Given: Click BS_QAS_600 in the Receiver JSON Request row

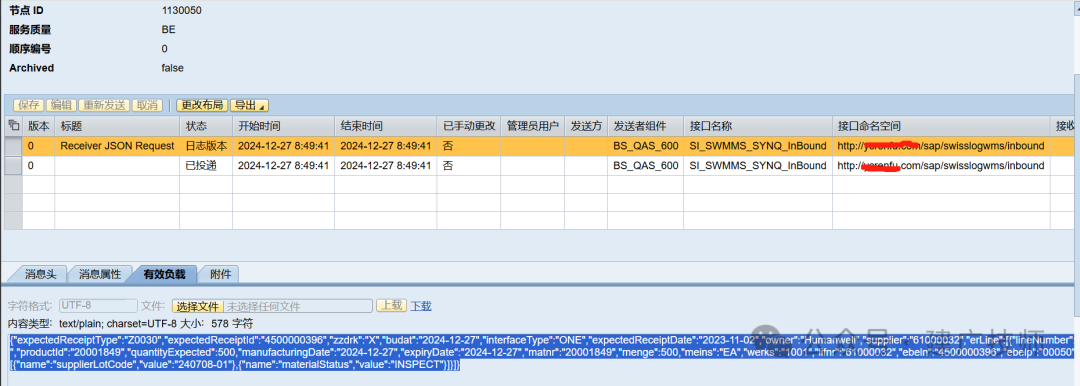Looking at the screenshot, I should coord(646,146).
